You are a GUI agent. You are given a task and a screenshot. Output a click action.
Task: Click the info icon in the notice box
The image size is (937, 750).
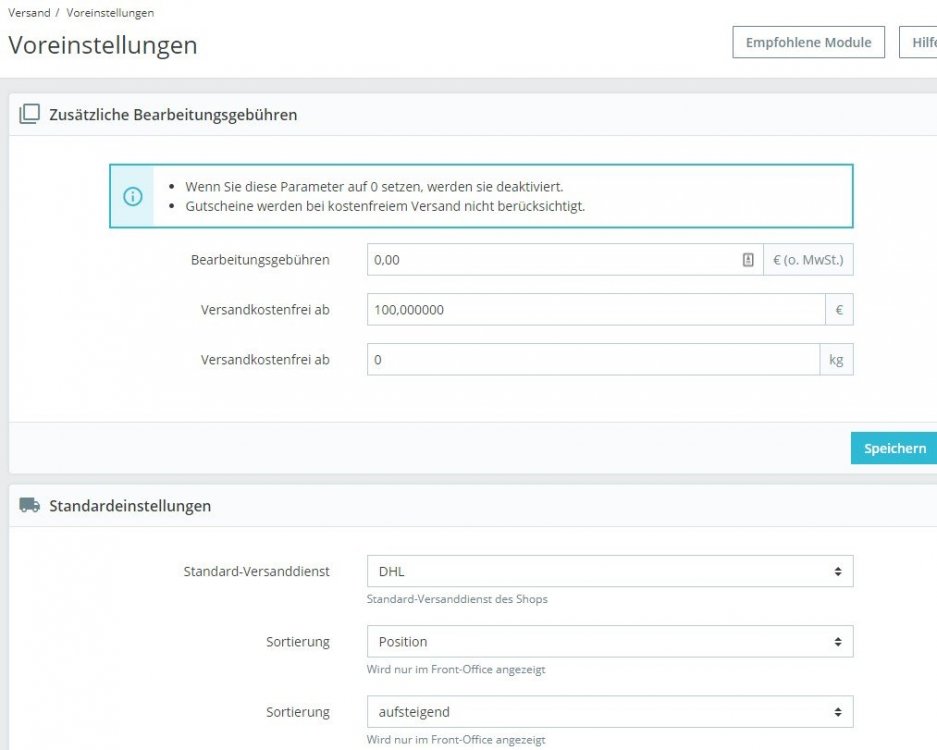(131, 196)
